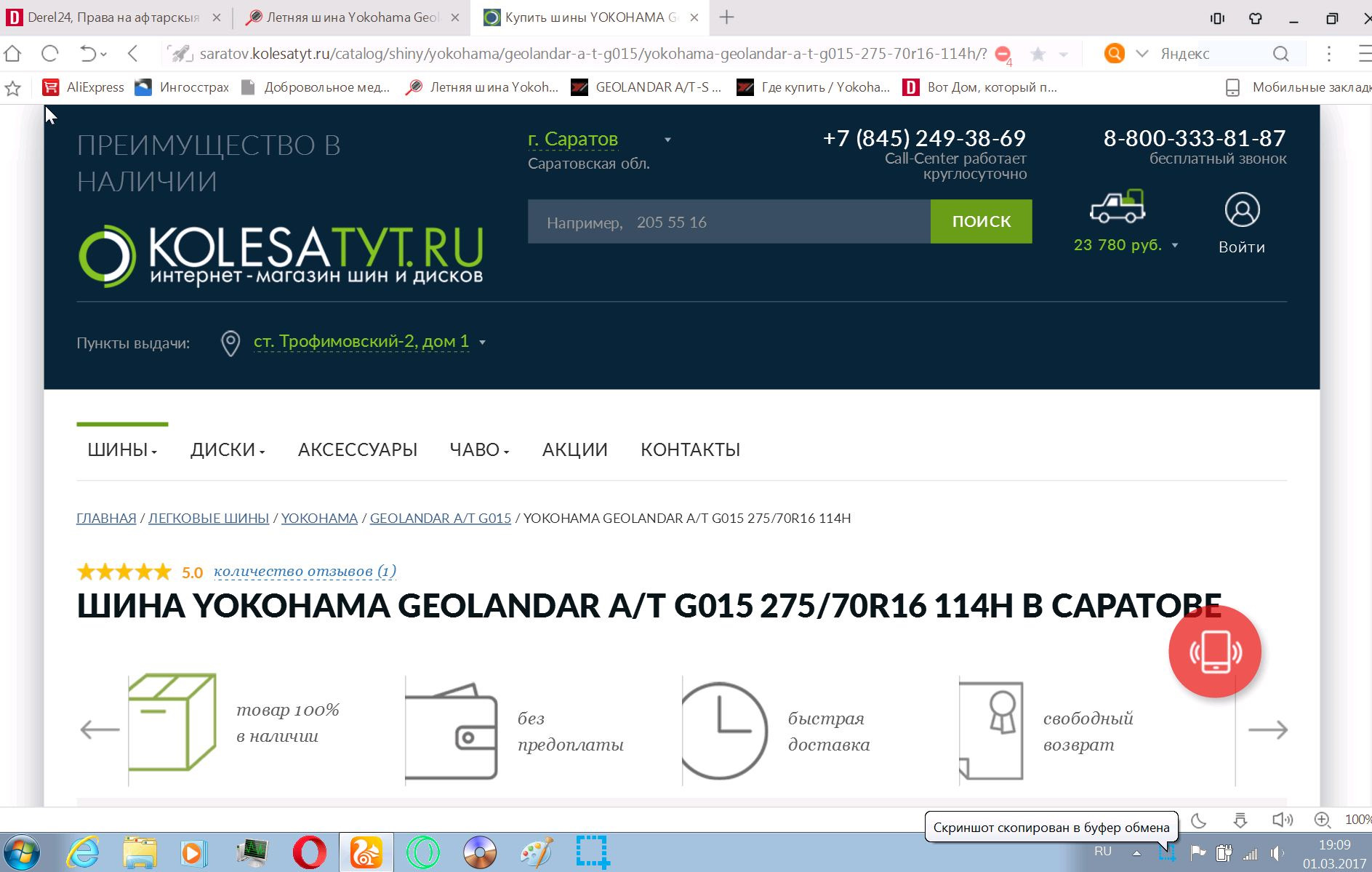
Task: Click zoom icon in browser status bar
Action: click(1323, 820)
